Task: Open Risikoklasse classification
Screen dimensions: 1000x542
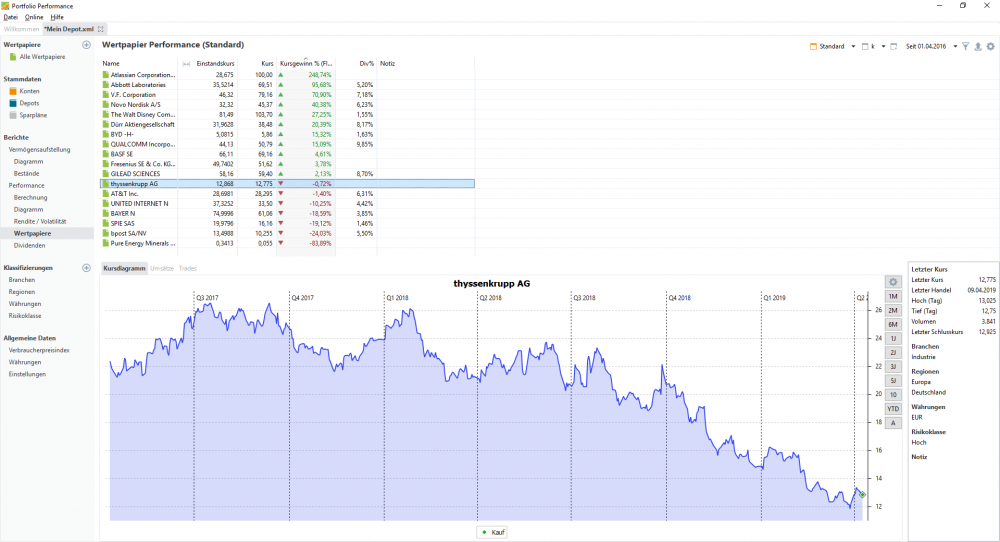Action: tap(25, 316)
